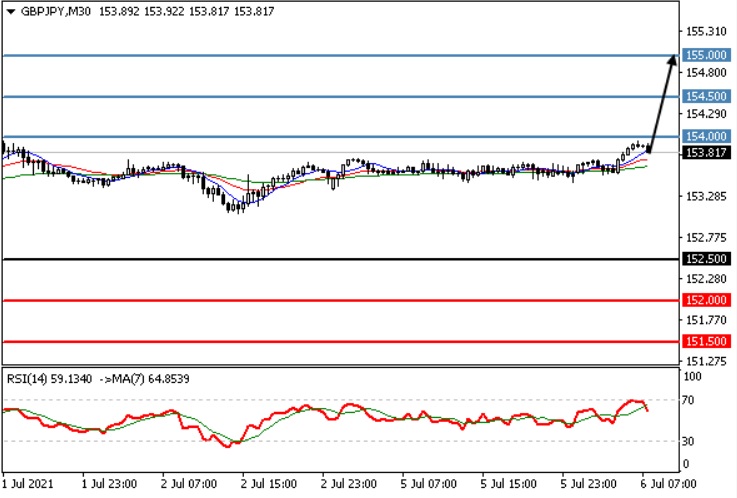The image size is (737, 498).
Task: Select the red 152.000 level label
Action: [706, 300]
